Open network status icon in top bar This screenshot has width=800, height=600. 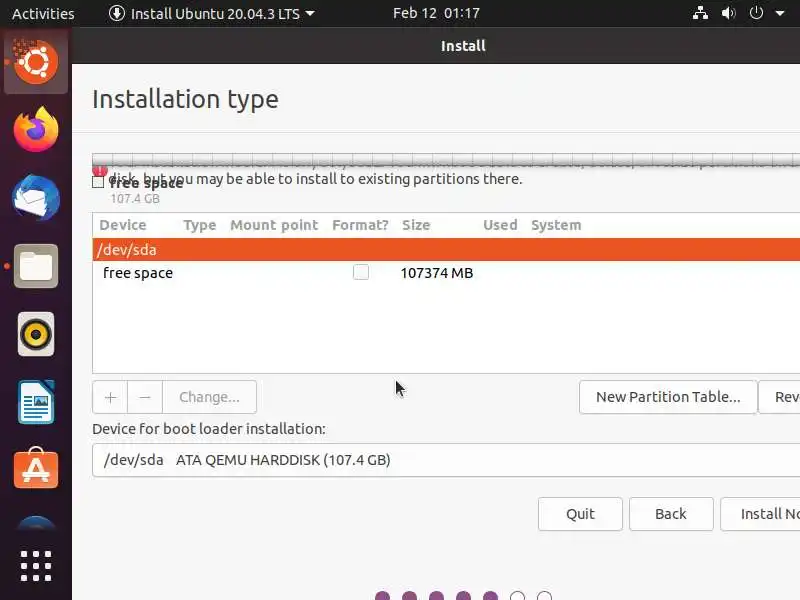pos(700,13)
